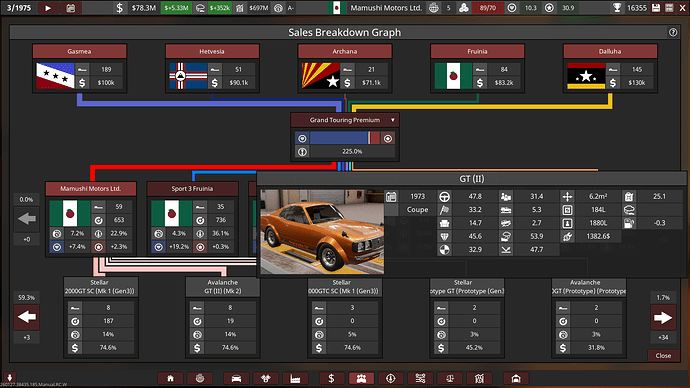Open the balance scales tab icon
690x388 pixels.
(x=450, y=378)
